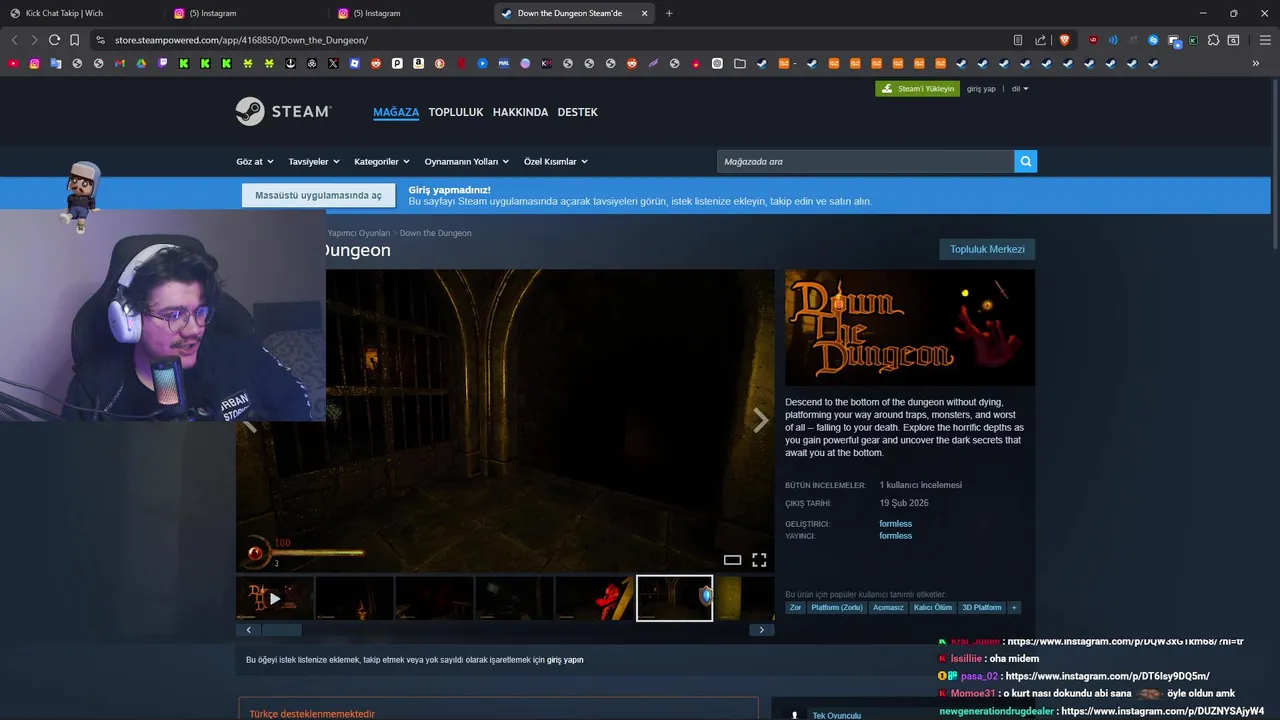This screenshot has height=720, width=1280.
Task: Select the 3D Platform tag
Action: pos(982,607)
